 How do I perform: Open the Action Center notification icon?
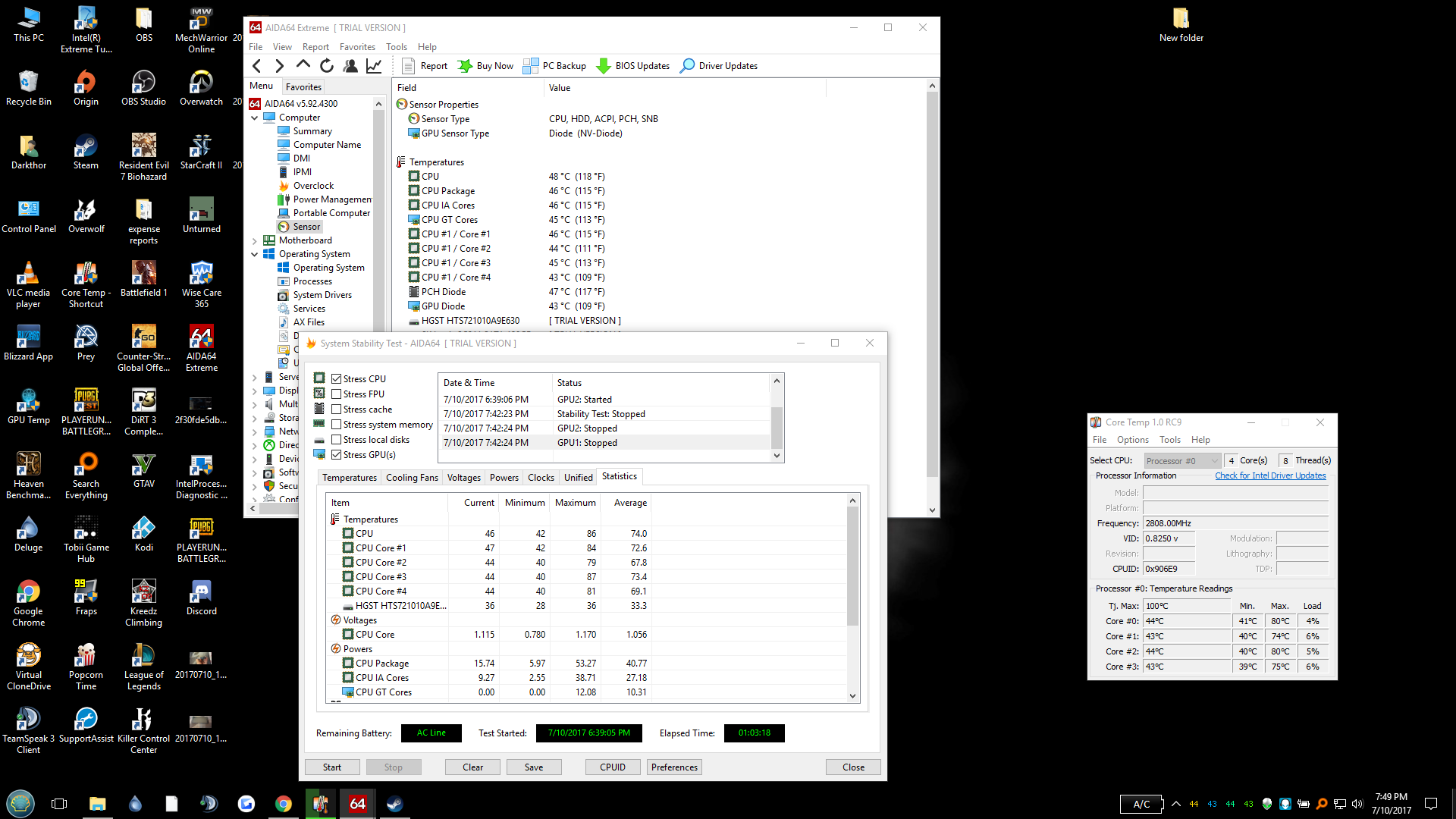(1431, 804)
